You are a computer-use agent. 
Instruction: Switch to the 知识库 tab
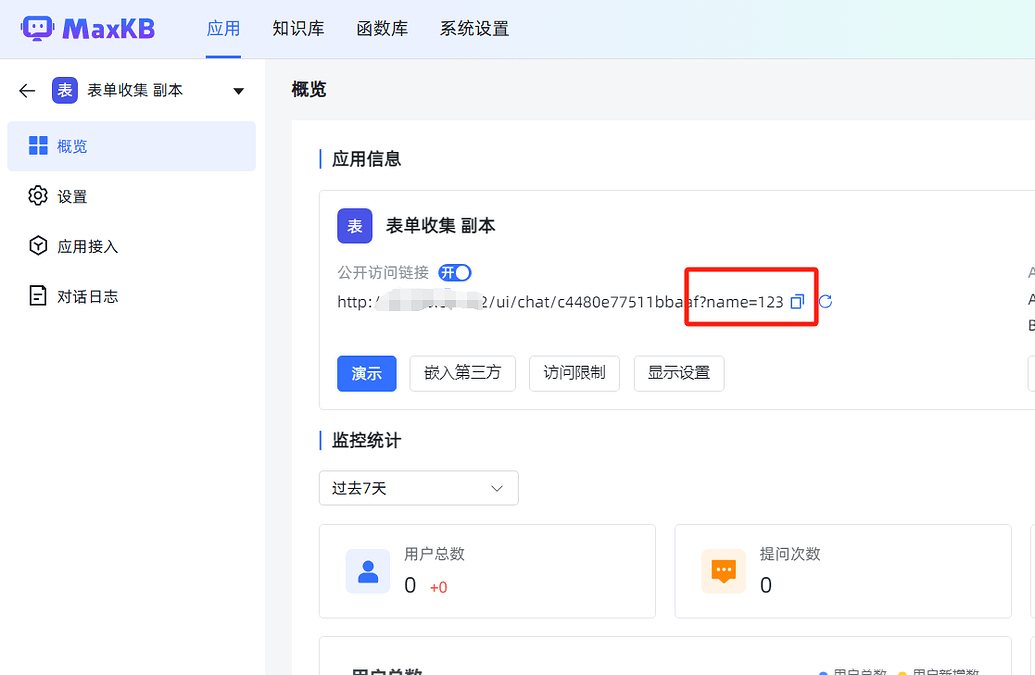tap(297, 29)
